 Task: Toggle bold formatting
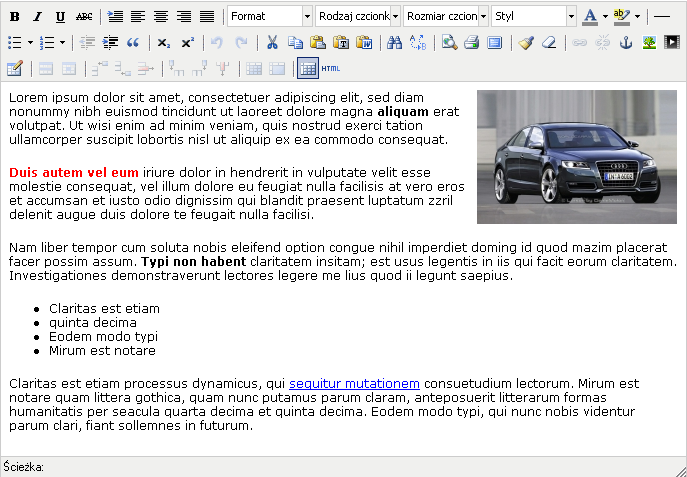[x=14, y=17]
